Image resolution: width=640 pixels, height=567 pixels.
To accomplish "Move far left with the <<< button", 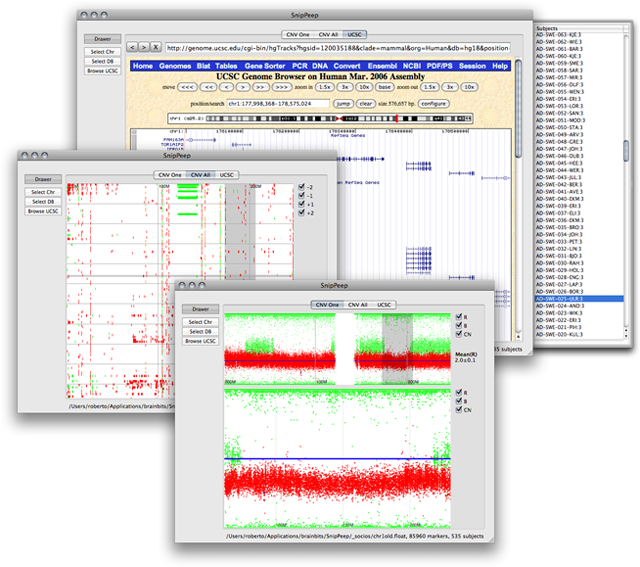I will [x=188, y=87].
